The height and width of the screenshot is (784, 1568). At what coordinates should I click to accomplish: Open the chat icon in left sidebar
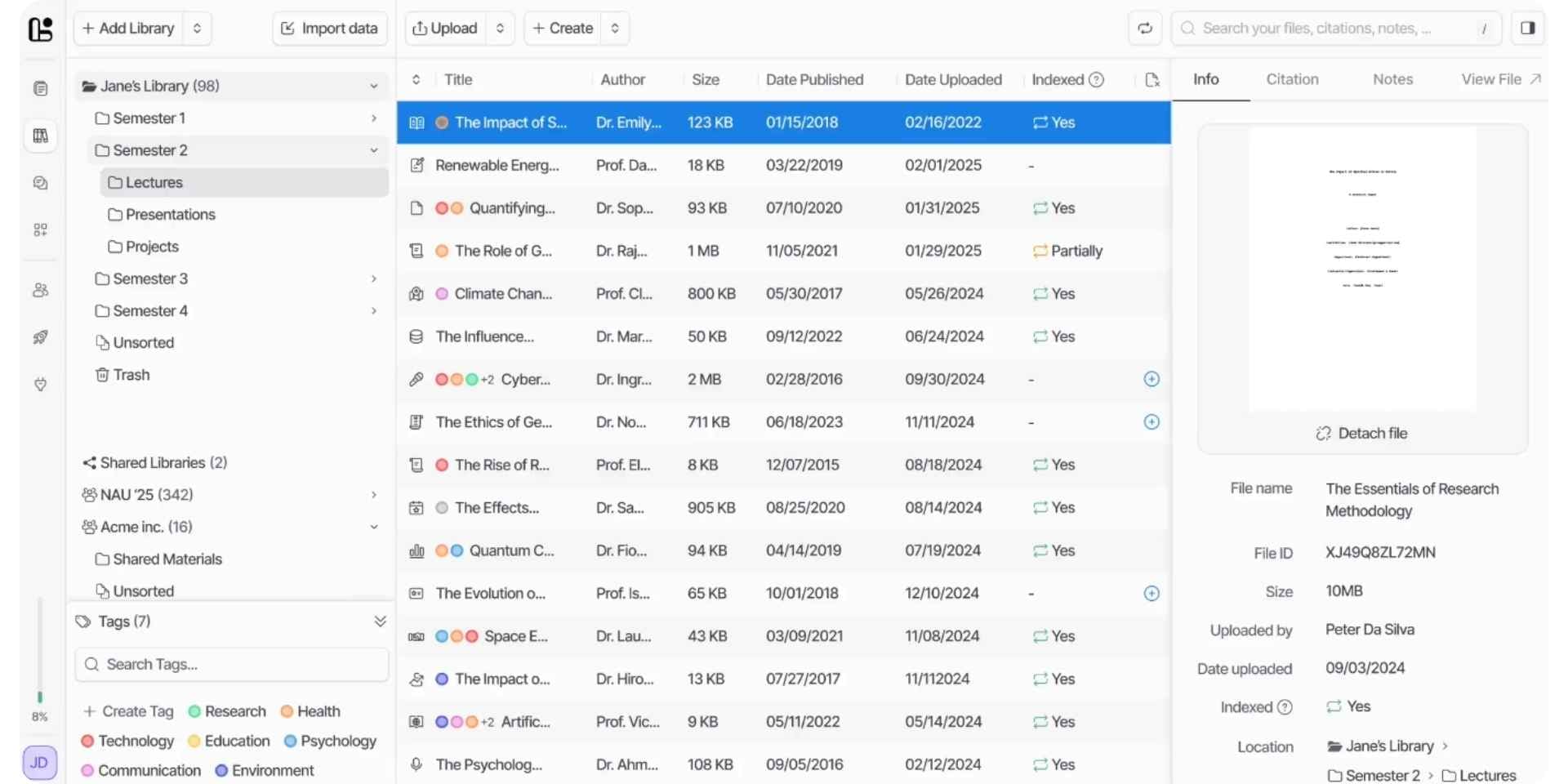(40, 183)
